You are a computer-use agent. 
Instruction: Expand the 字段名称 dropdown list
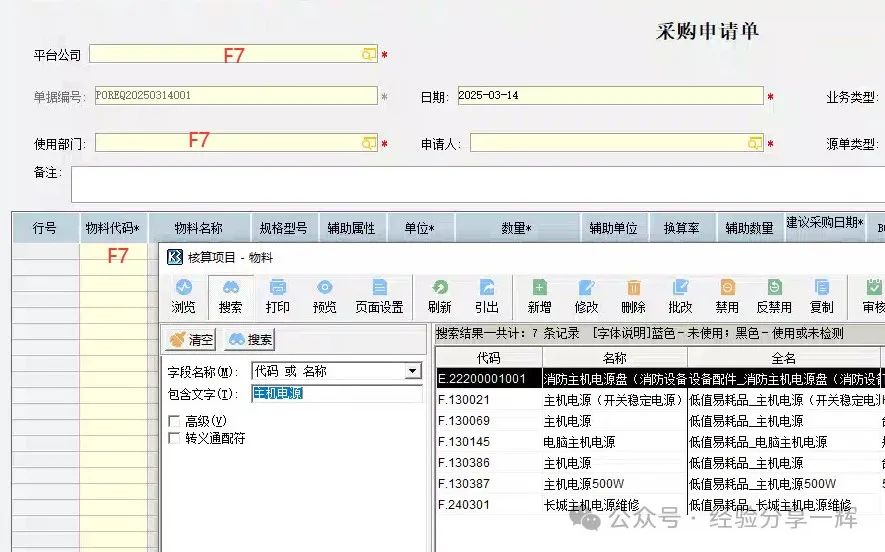pos(412,371)
